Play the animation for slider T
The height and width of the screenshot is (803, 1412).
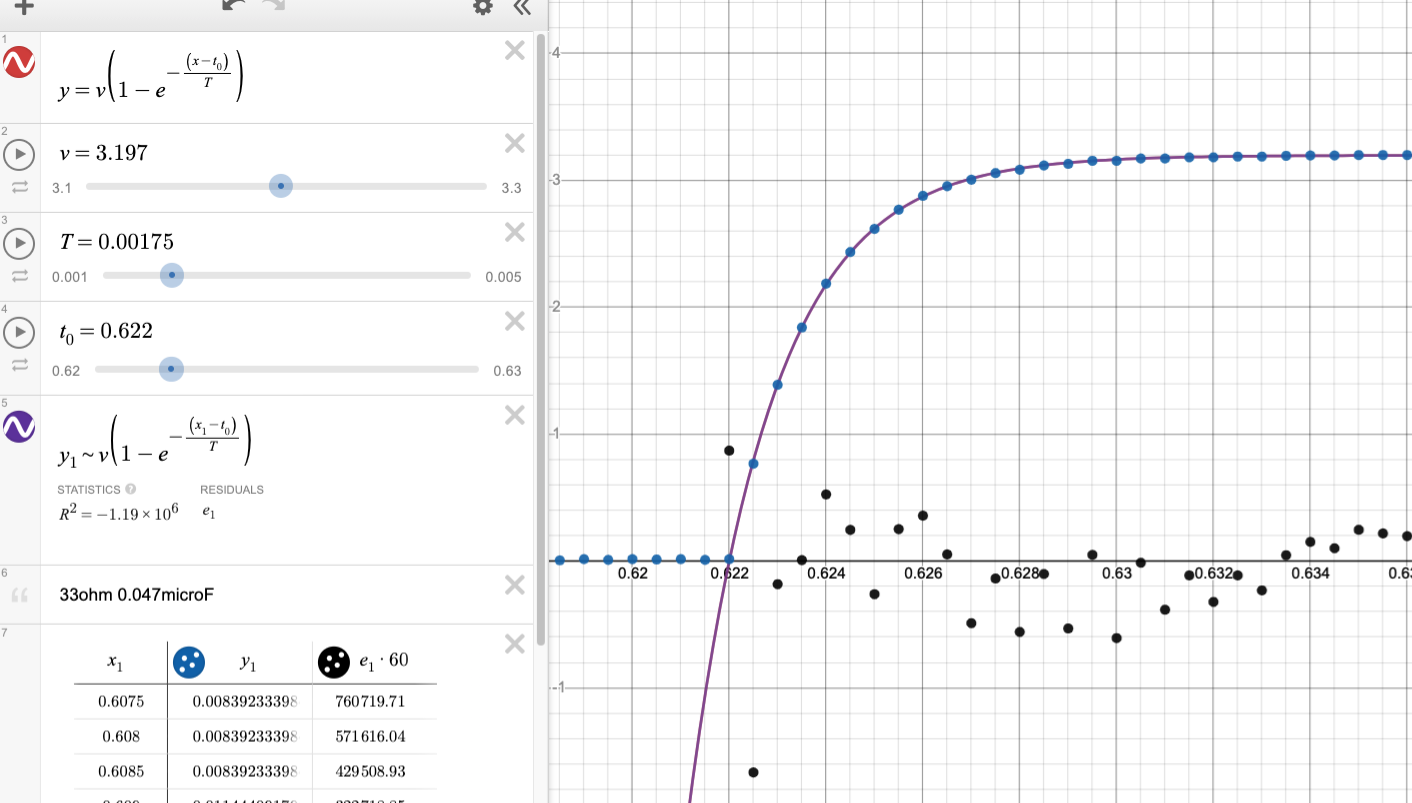pyautogui.click(x=20, y=242)
